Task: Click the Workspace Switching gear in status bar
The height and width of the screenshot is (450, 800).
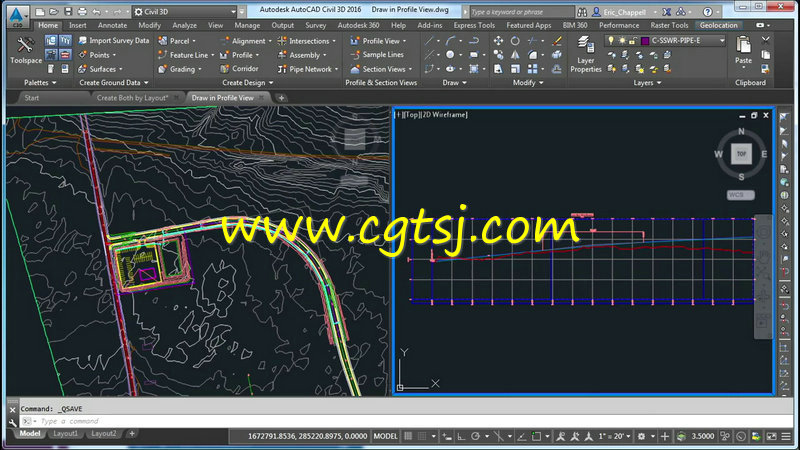Action: coord(641,436)
